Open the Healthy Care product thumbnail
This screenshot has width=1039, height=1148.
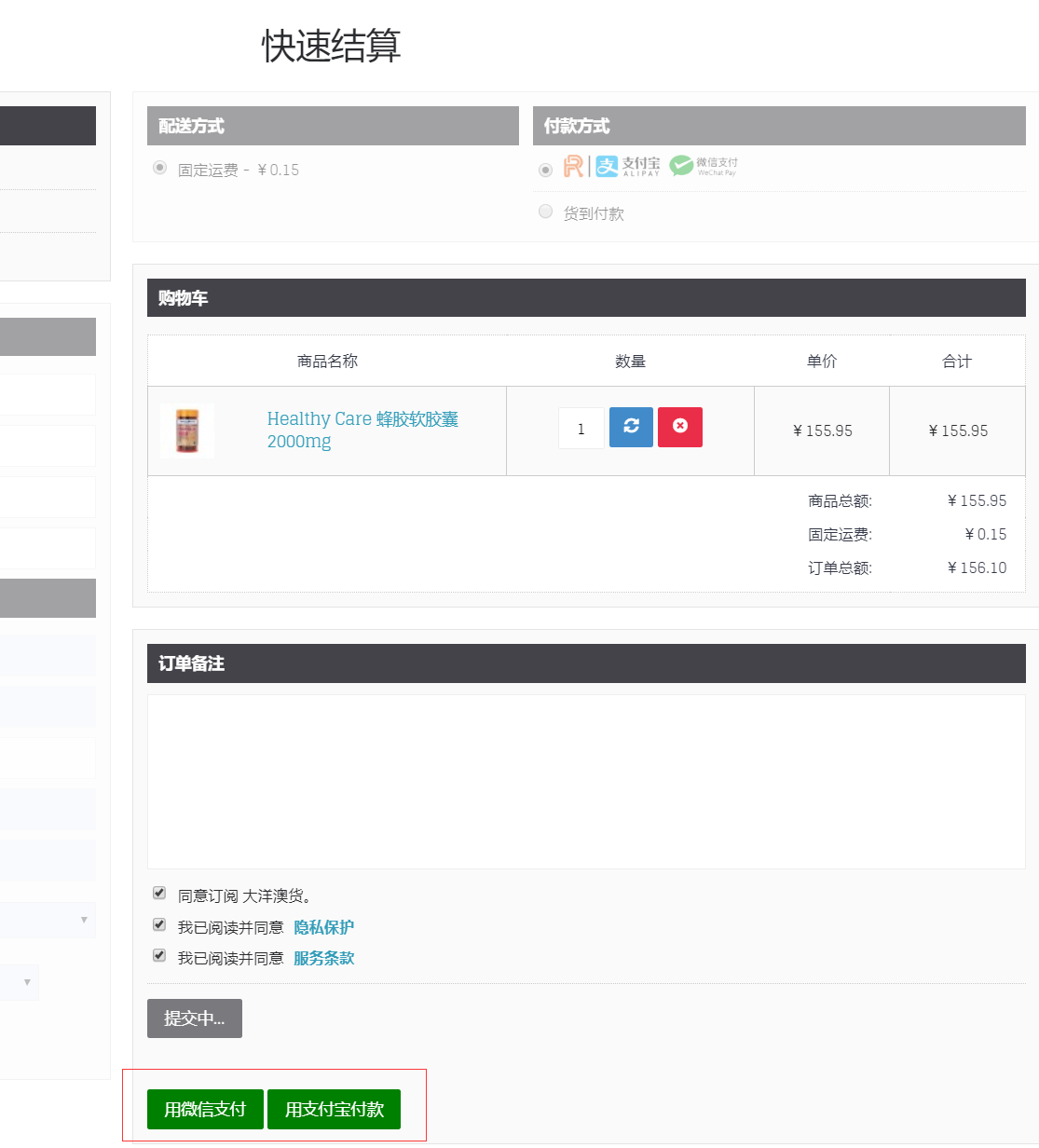(187, 430)
